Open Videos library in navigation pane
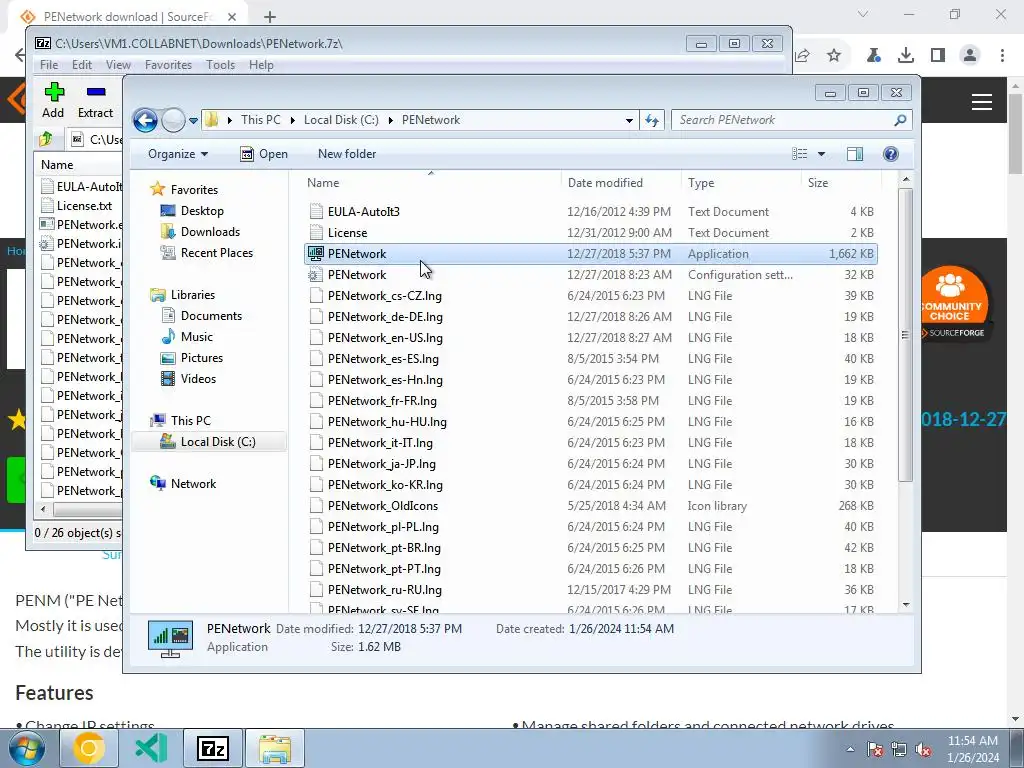This screenshot has width=1024, height=768. (x=198, y=379)
